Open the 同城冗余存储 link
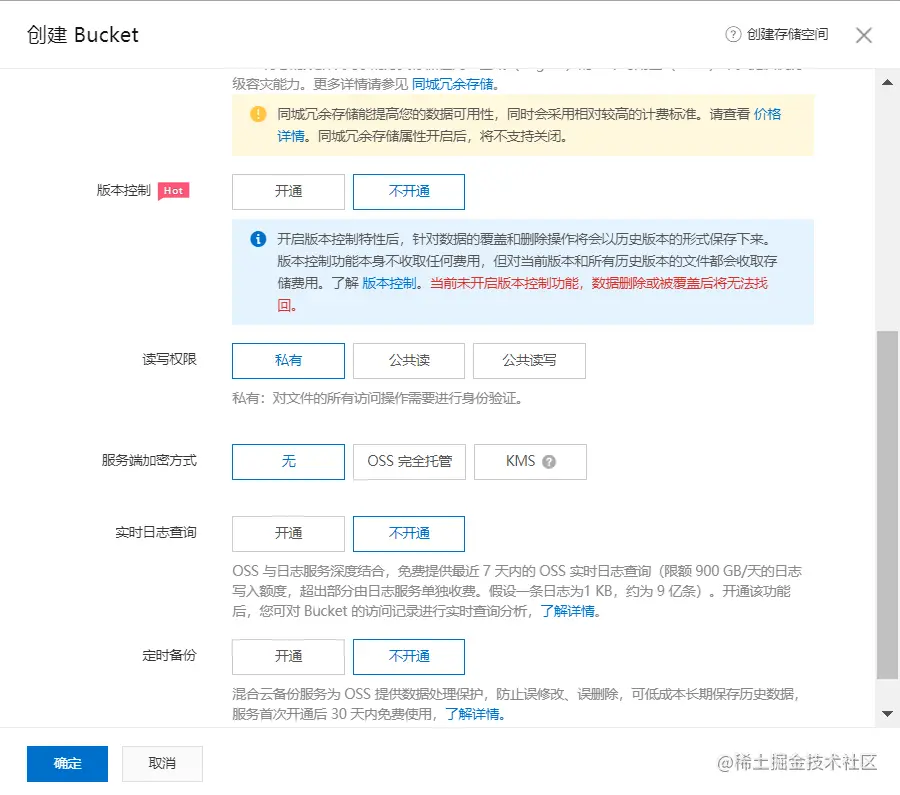 pos(452,84)
